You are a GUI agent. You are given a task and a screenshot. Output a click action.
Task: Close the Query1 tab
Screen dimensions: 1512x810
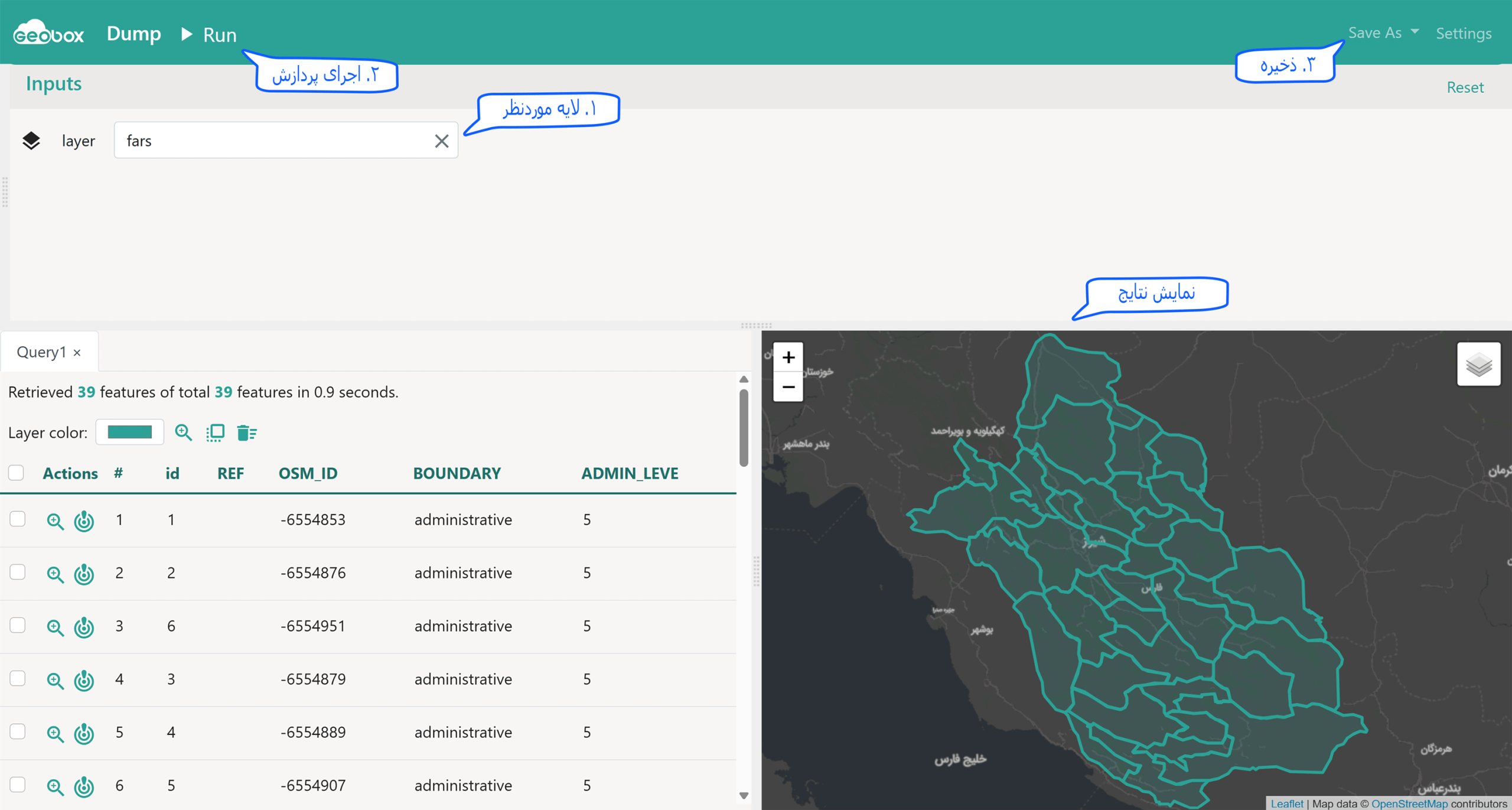77,353
